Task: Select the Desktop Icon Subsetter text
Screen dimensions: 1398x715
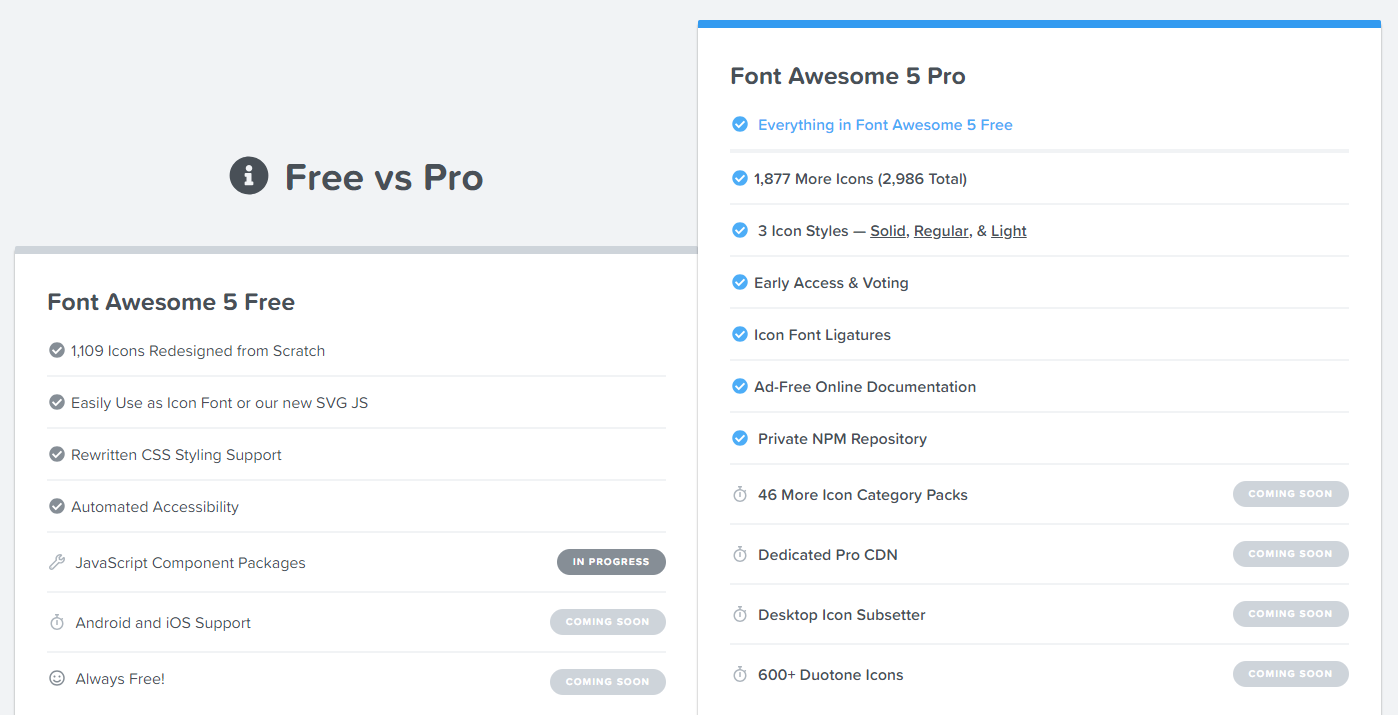Action: (x=842, y=615)
